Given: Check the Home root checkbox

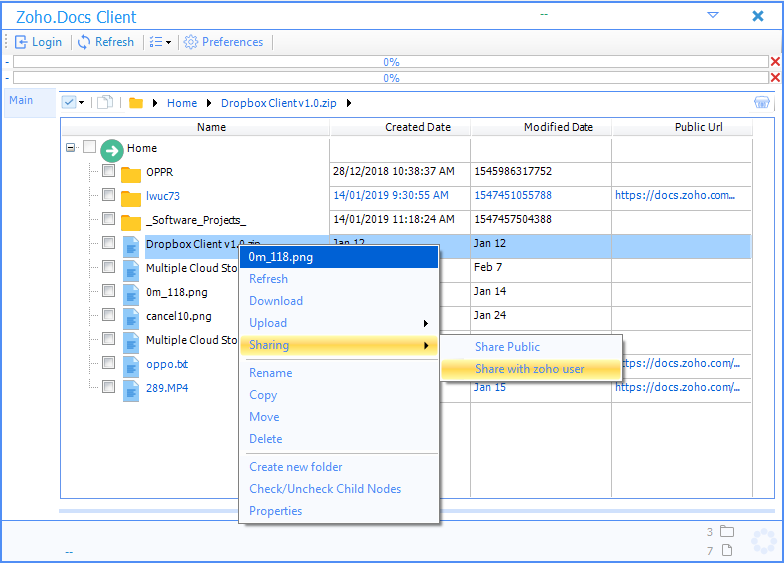Looking at the screenshot, I should (x=90, y=146).
